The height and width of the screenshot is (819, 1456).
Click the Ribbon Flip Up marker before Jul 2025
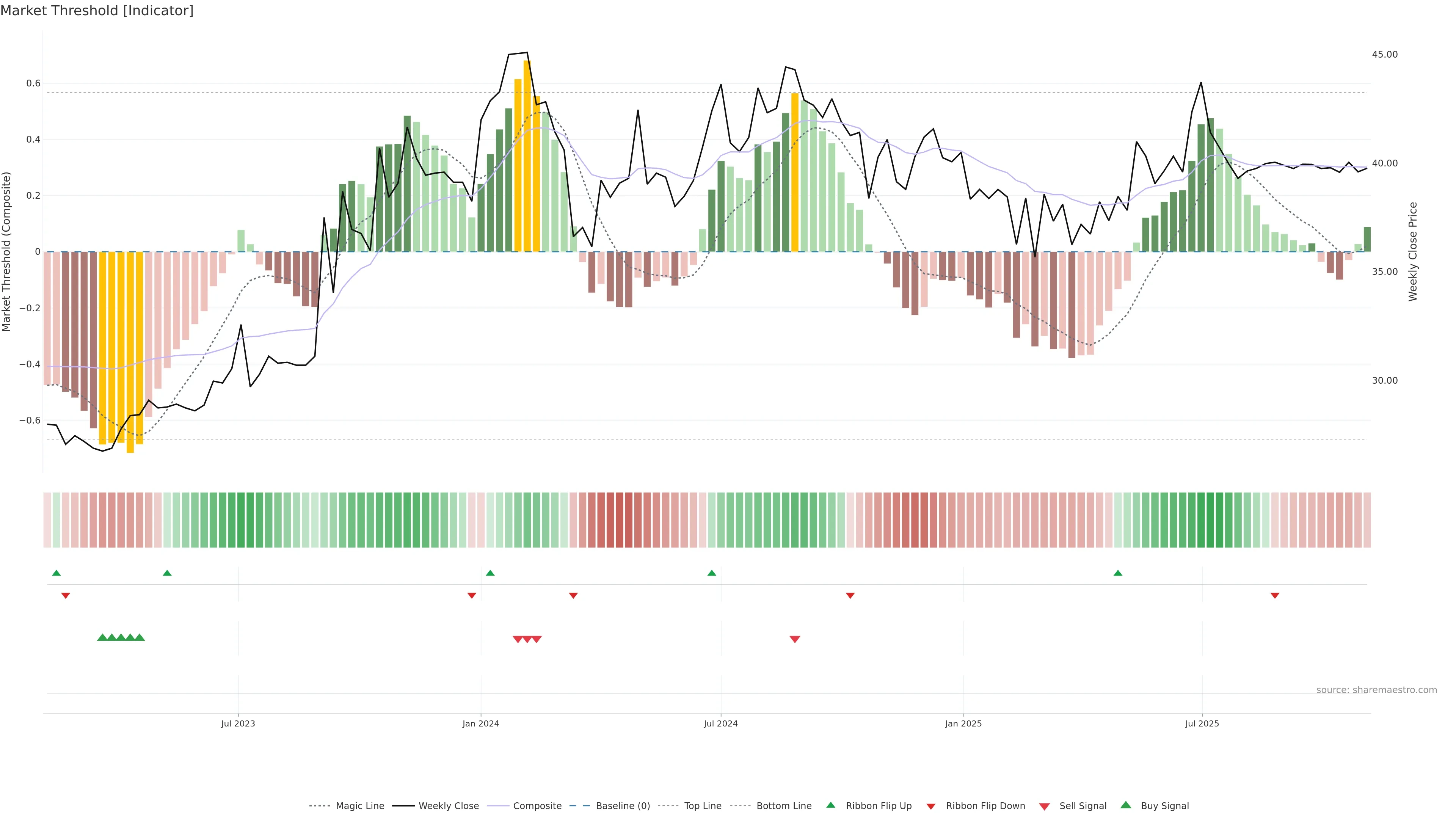(x=1117, y=573)
